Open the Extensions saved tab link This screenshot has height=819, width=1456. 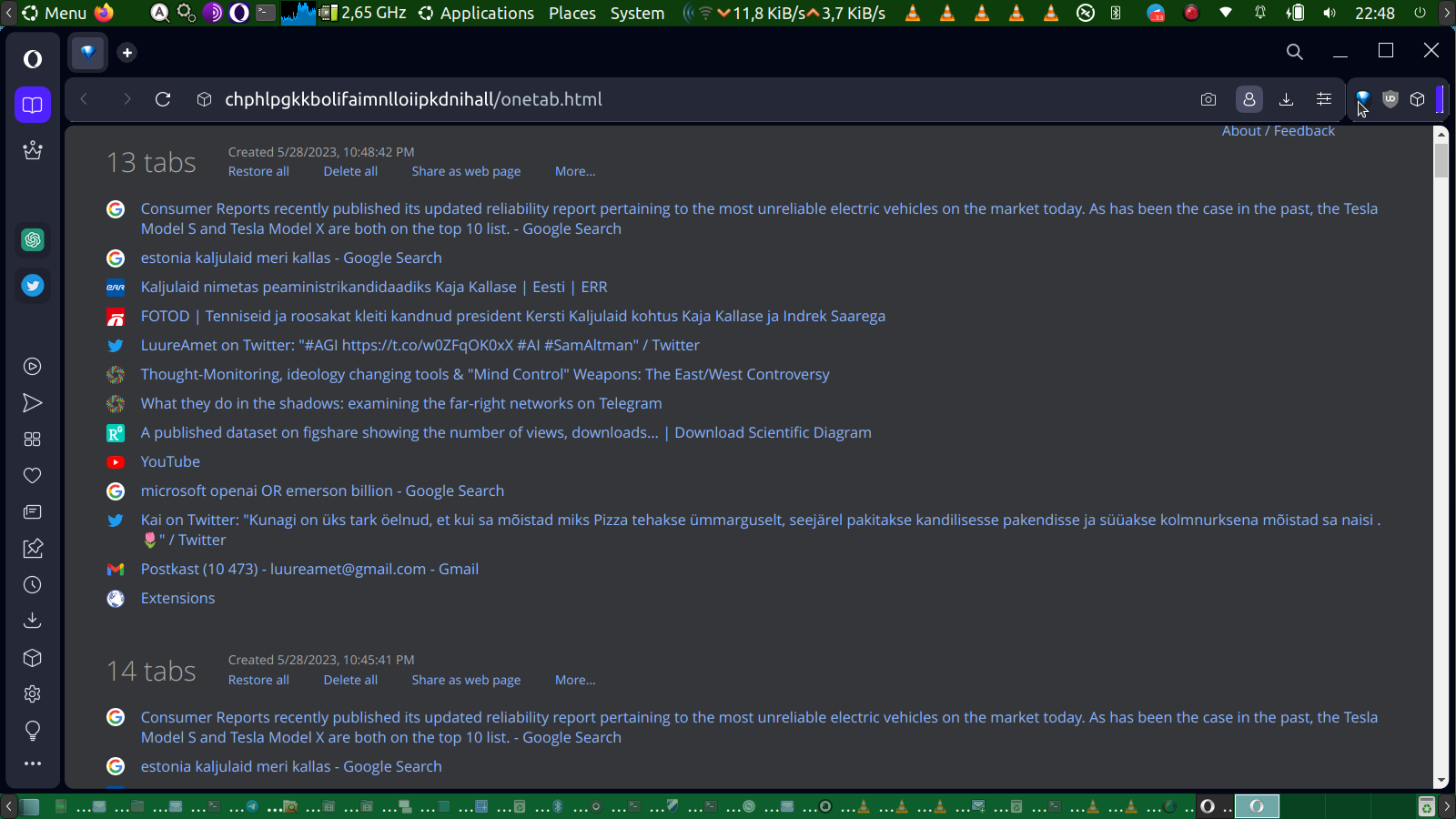click(x=177, y=598)
